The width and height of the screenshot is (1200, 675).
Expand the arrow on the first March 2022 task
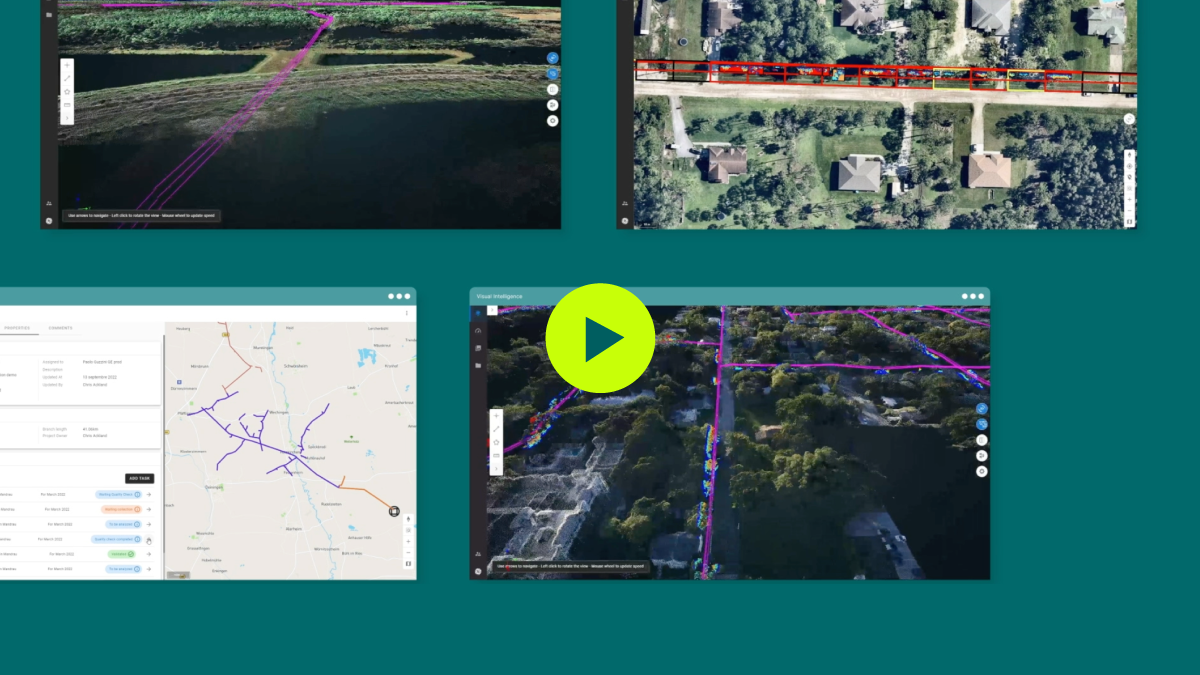tap(148, 494)
